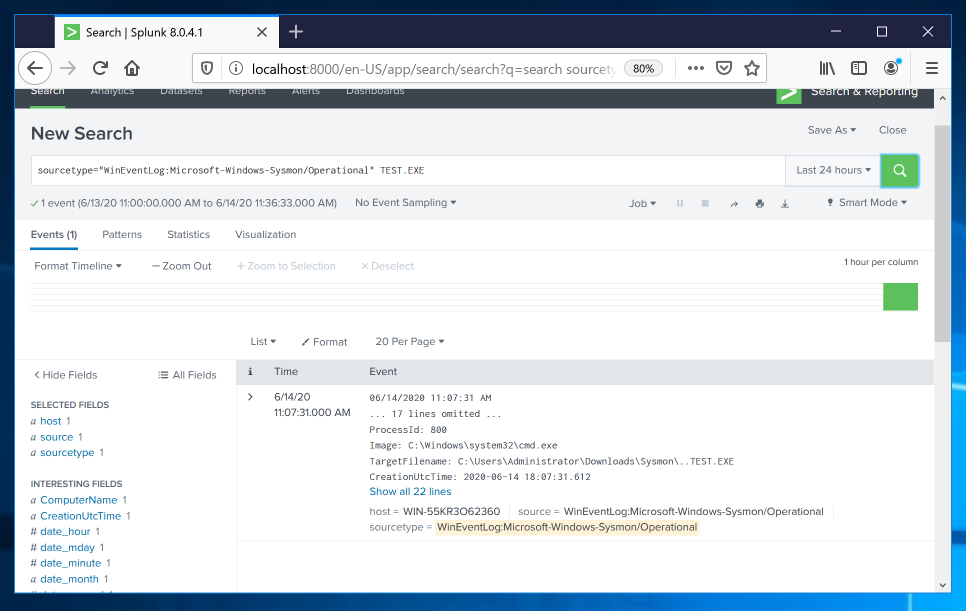Click the green search magnifier button

click(899, 171)
